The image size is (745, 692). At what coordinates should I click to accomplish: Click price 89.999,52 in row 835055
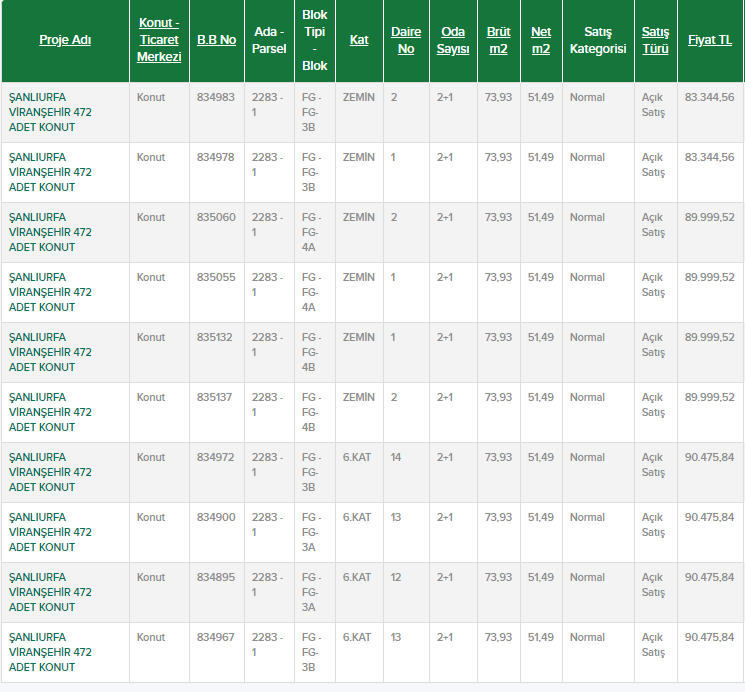tap(709, 277)
